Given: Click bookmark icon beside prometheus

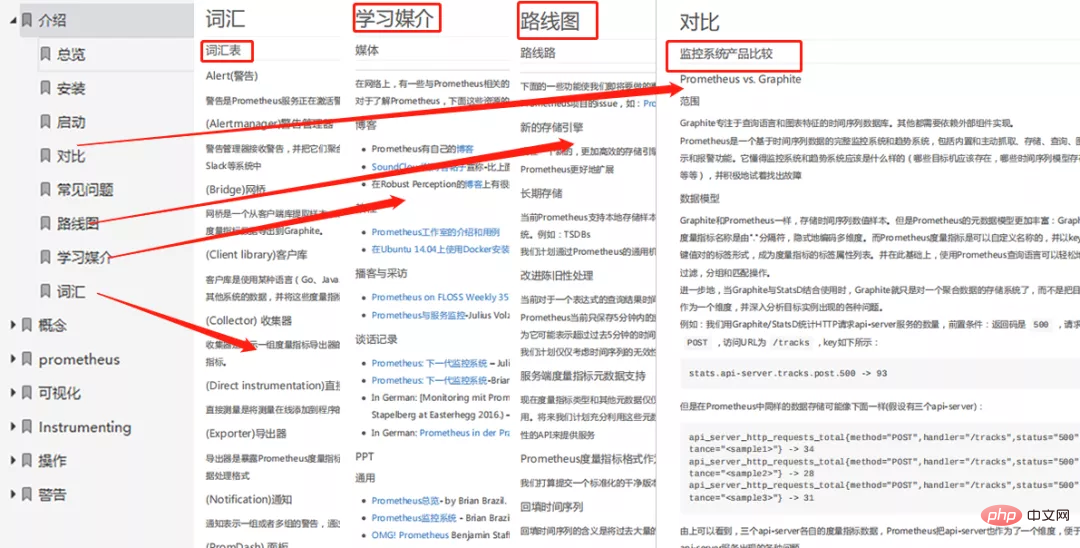Looking at the screenshot, I should pyautogui.click(x=27, y=359).
